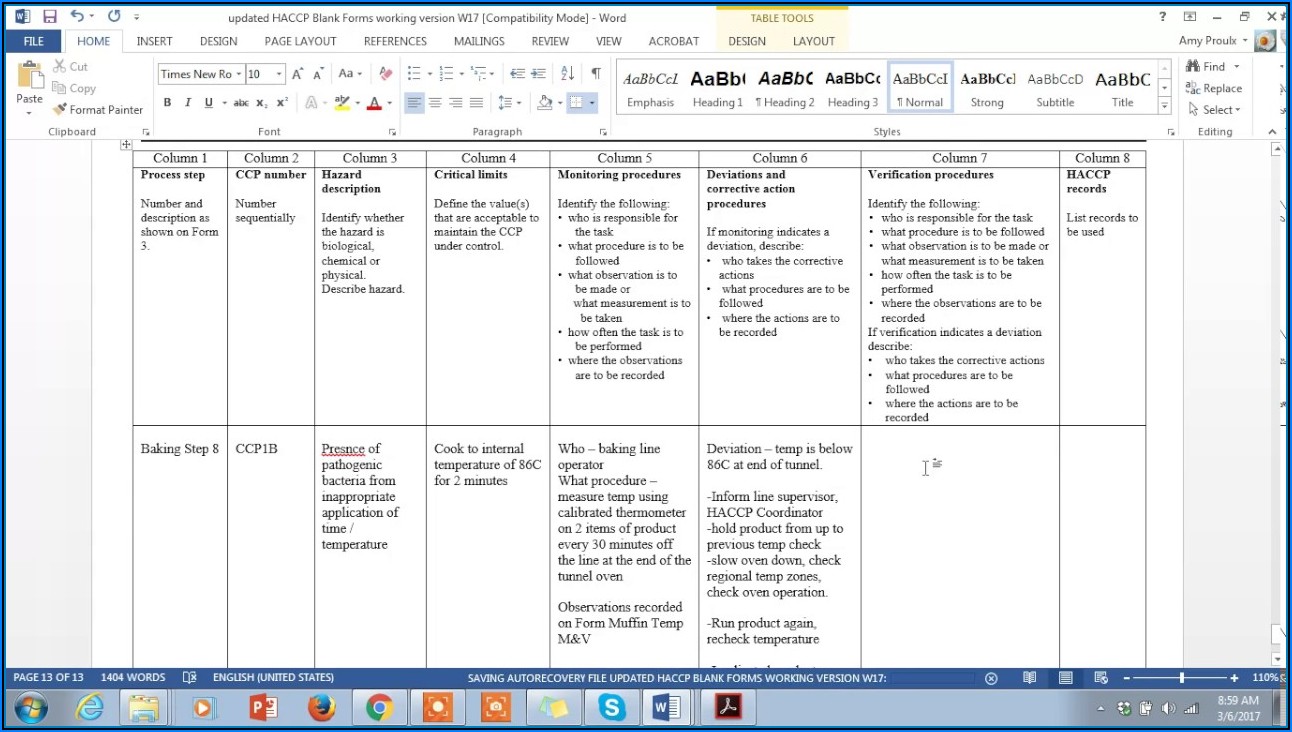Open the Table Tools LAYOUT tab
Viewport: 1292px width, 732px height.
pyautogui.click(x=814, y=41)
